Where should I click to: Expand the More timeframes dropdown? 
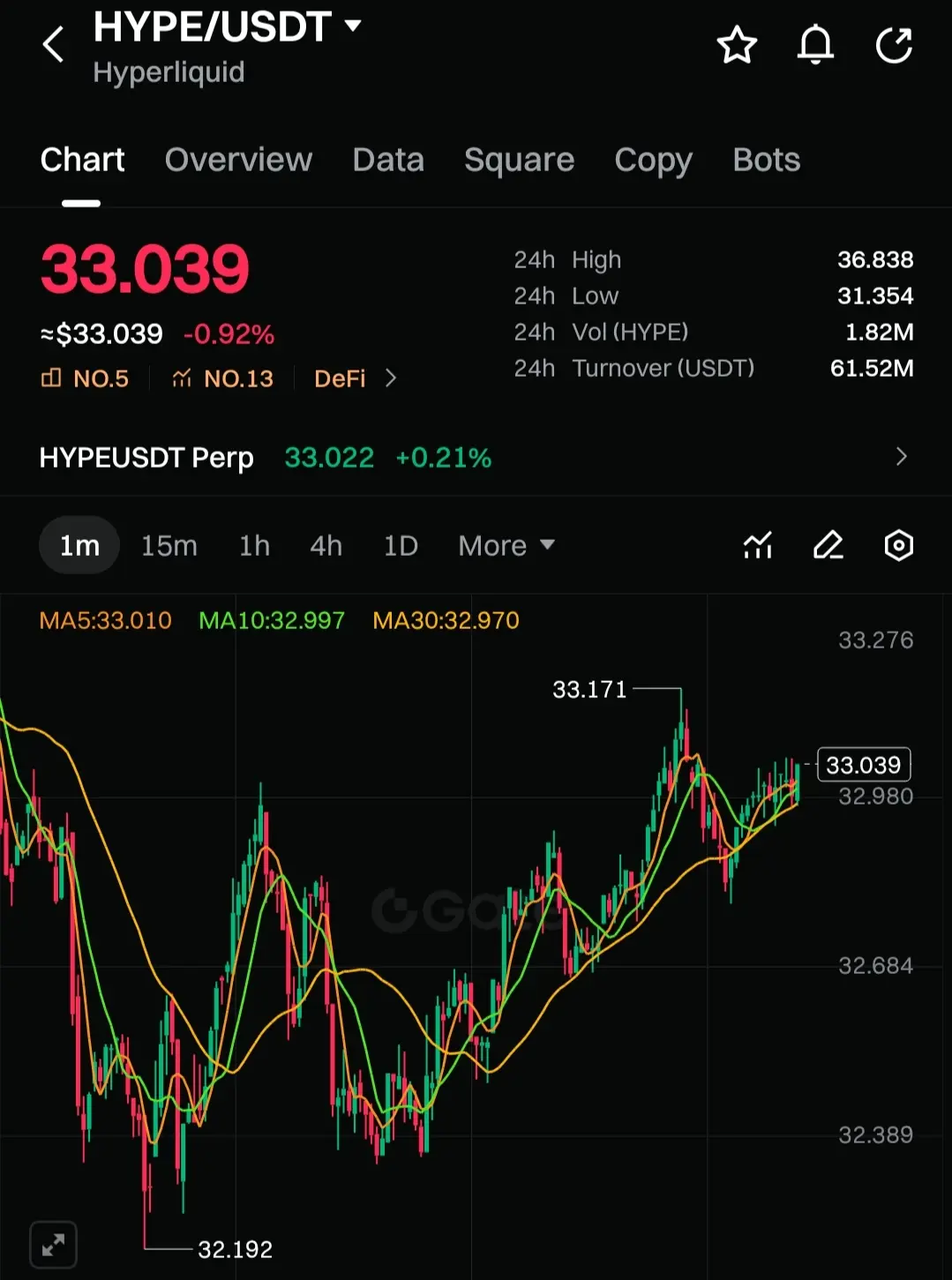point(506,546)
